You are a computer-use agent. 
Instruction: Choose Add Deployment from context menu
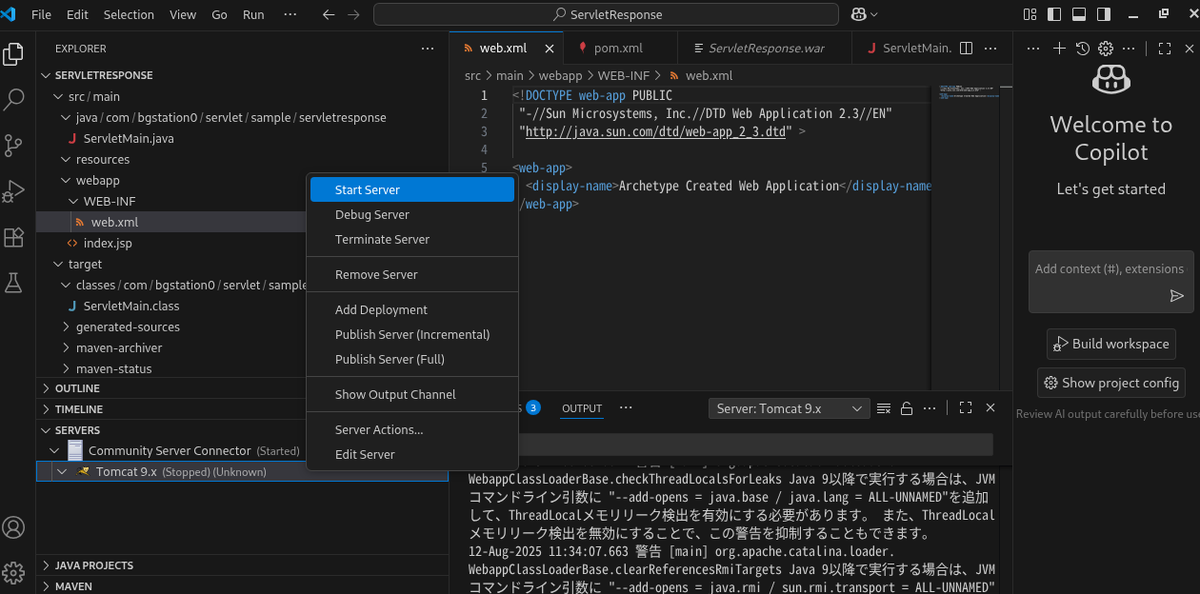[x=412, y=310]
